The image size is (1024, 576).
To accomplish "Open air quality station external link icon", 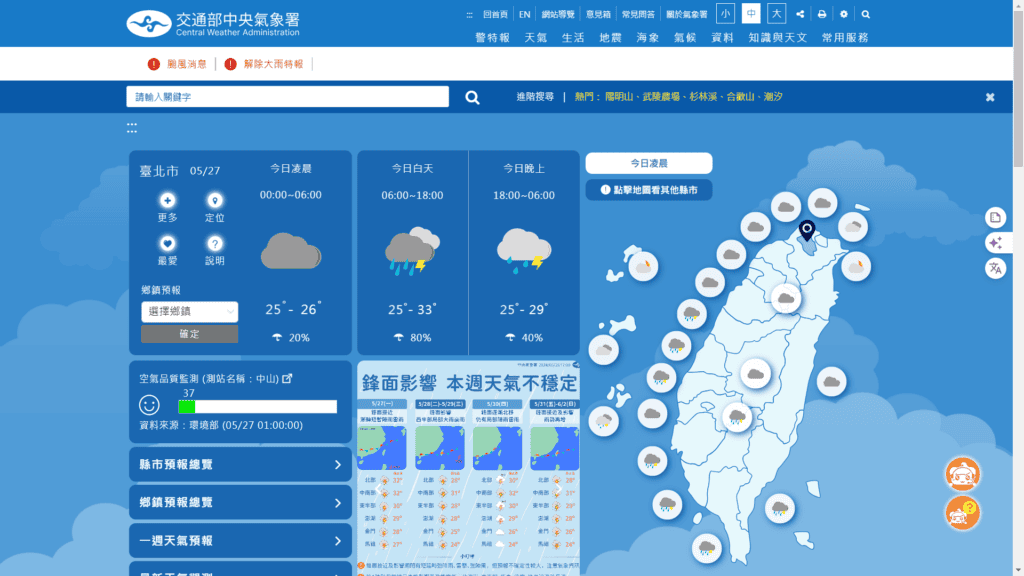I will [x=287, y=378].
